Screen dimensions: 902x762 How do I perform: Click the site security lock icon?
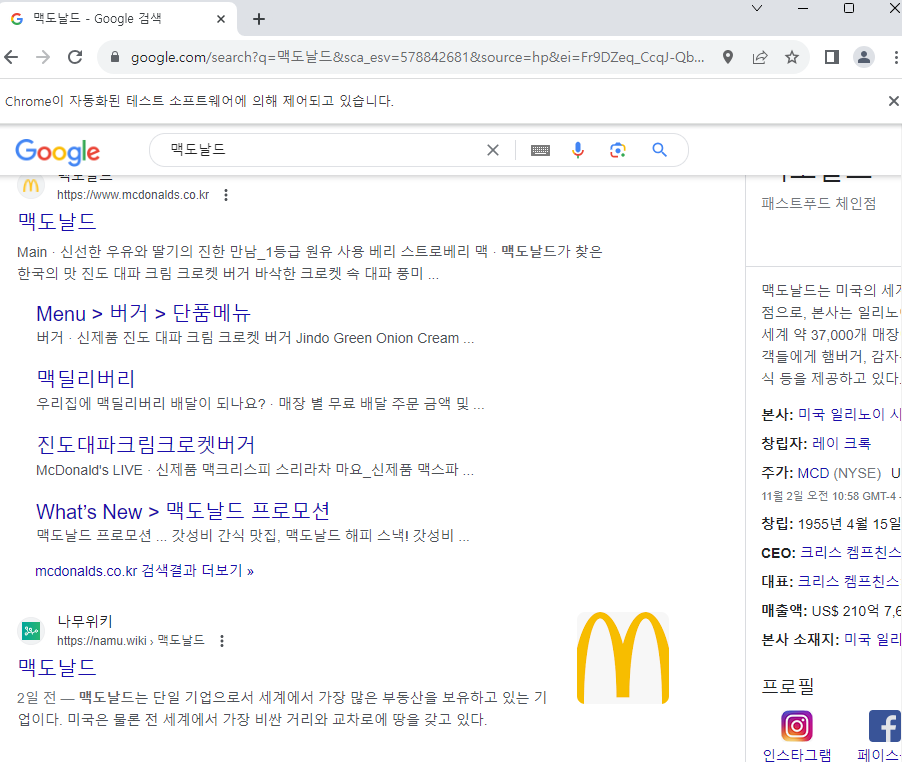115,58
